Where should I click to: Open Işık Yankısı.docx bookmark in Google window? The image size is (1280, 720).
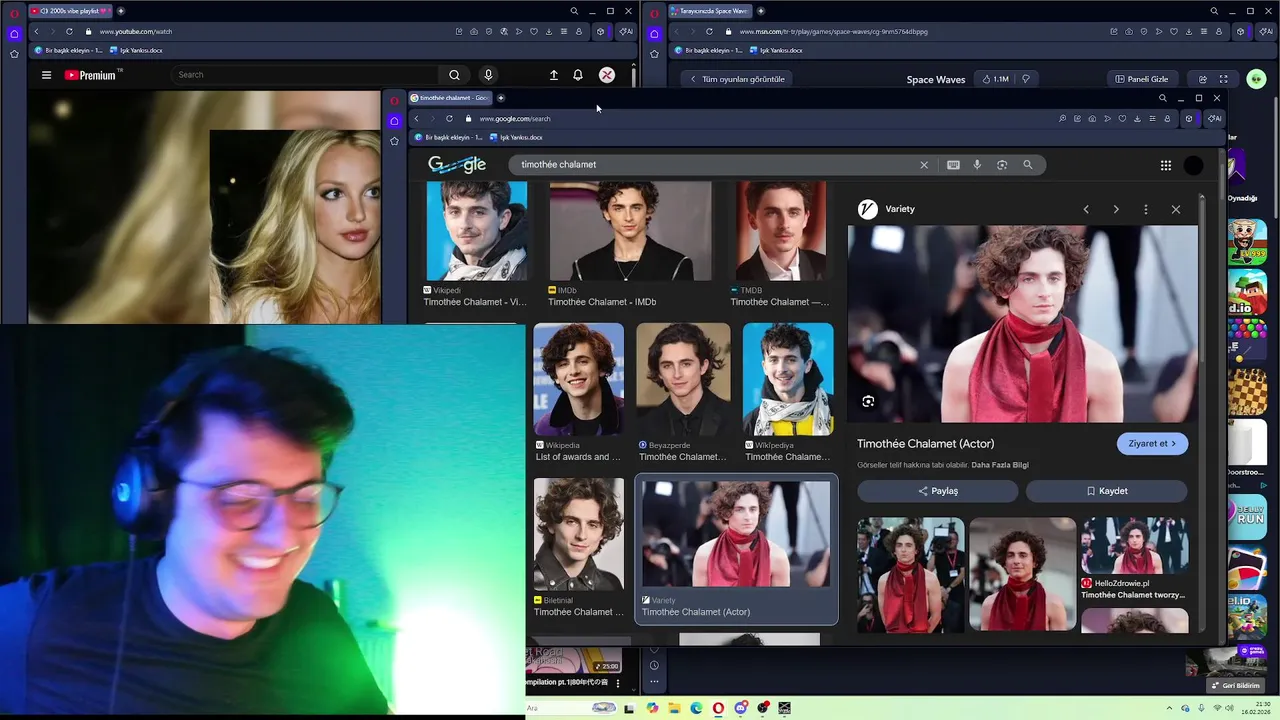click(517, 137)
